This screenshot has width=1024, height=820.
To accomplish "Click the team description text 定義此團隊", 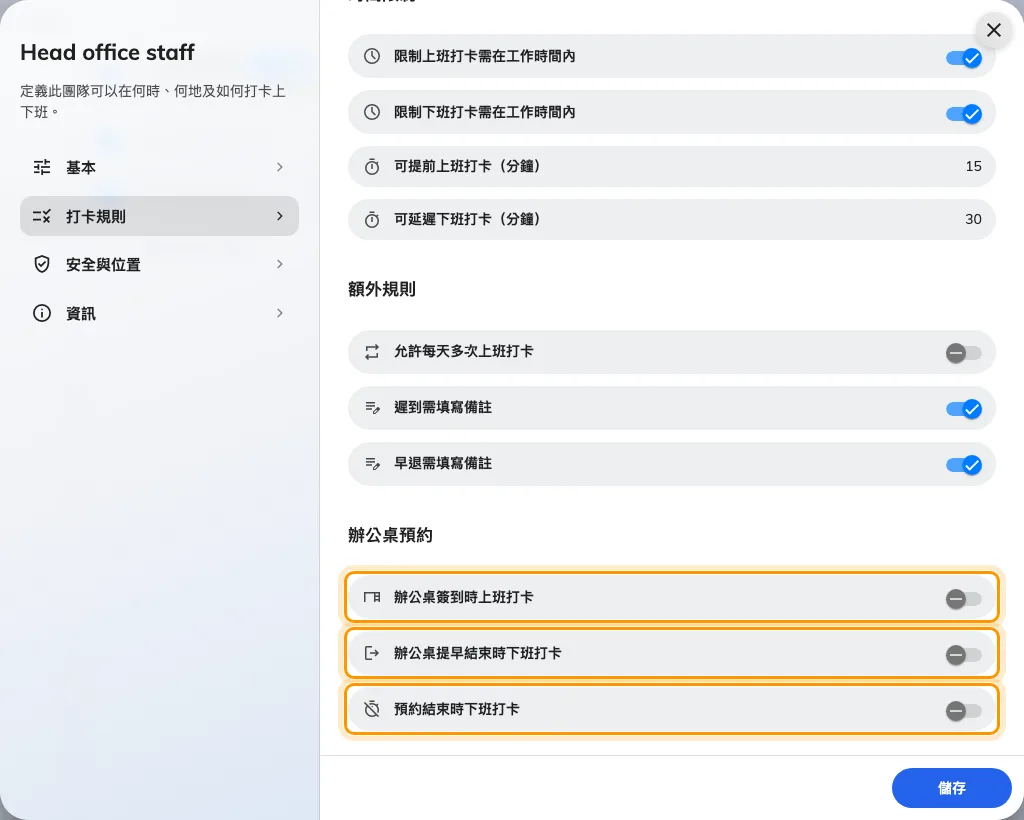I will [x=153, y=101].
